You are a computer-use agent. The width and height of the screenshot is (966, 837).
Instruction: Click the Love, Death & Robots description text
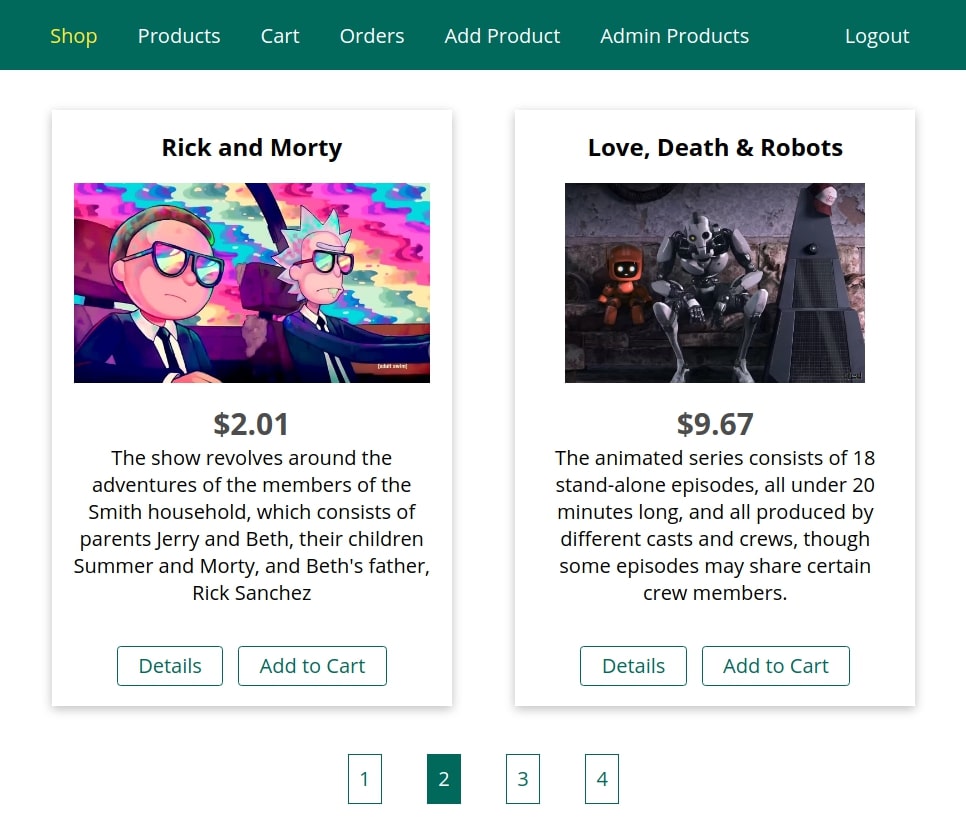point(715,525)
